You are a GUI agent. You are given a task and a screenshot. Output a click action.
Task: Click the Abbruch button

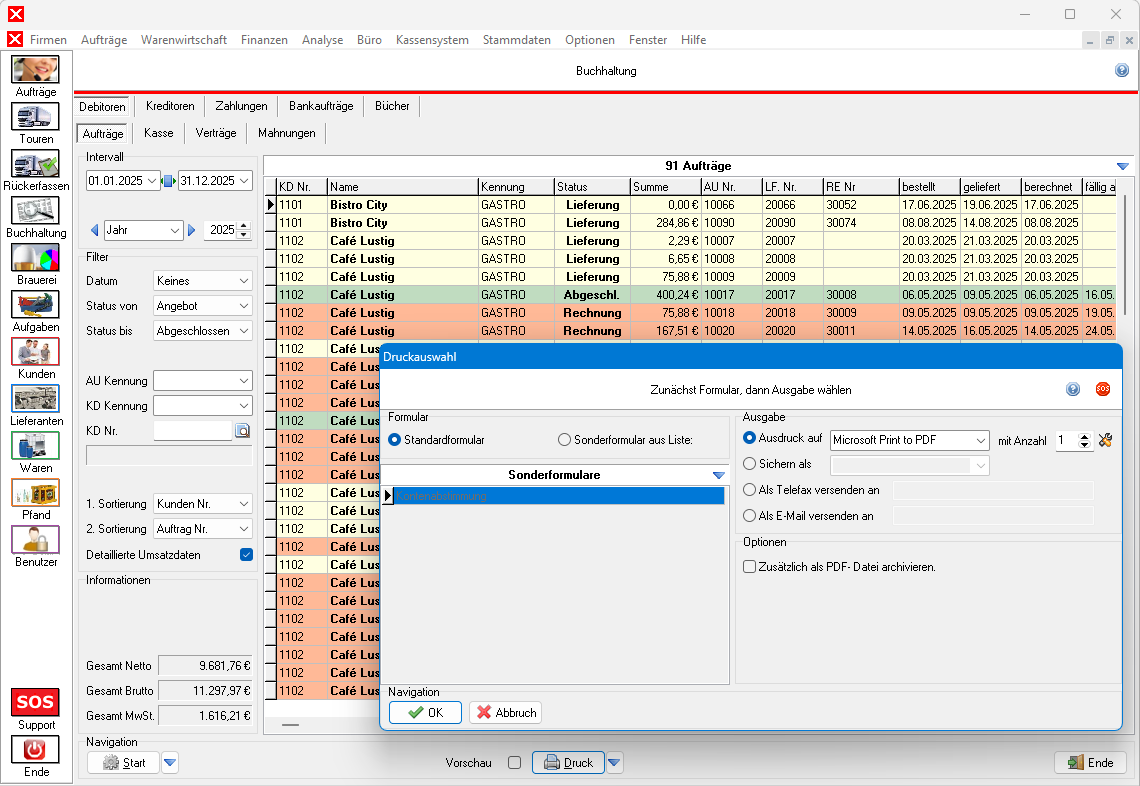505,713
